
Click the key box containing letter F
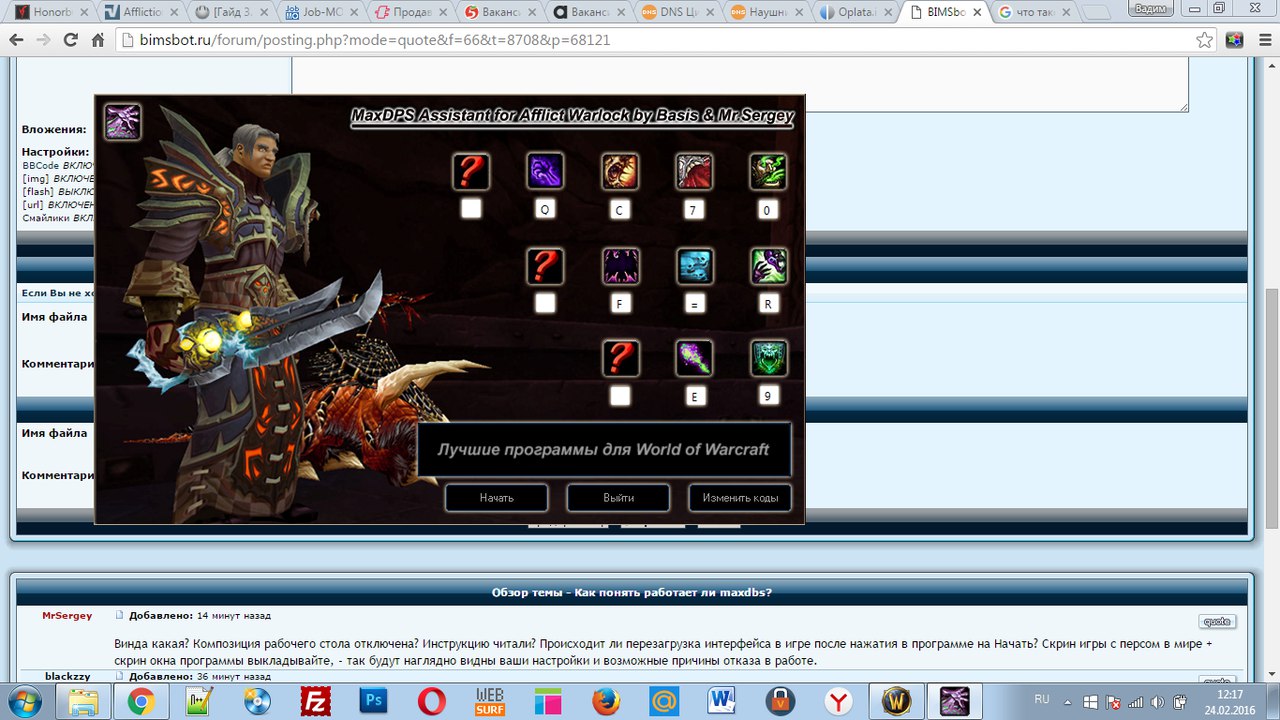(620, 303)
